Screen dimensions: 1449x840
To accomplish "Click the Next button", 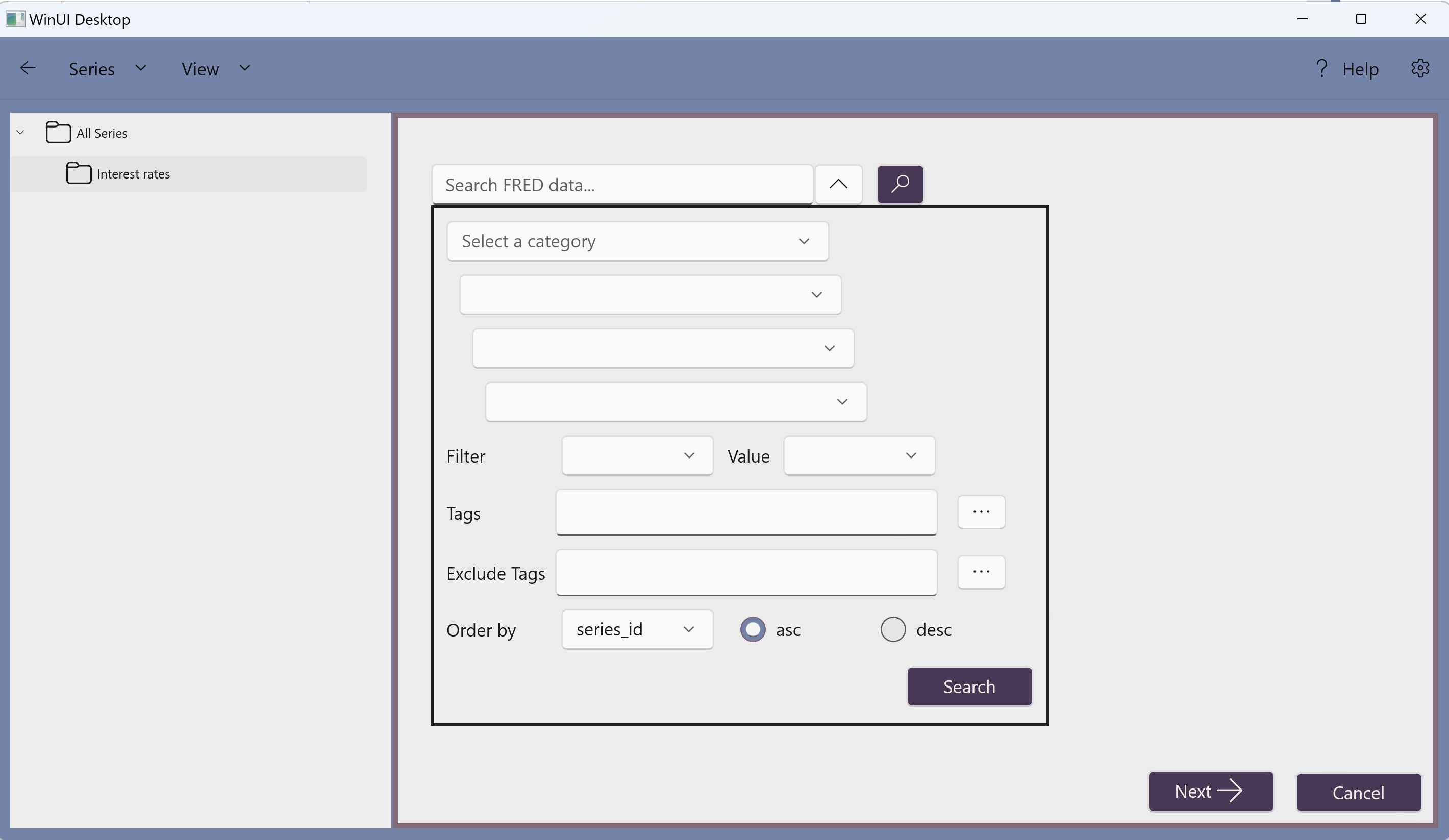I will (x=1210, y=792).
